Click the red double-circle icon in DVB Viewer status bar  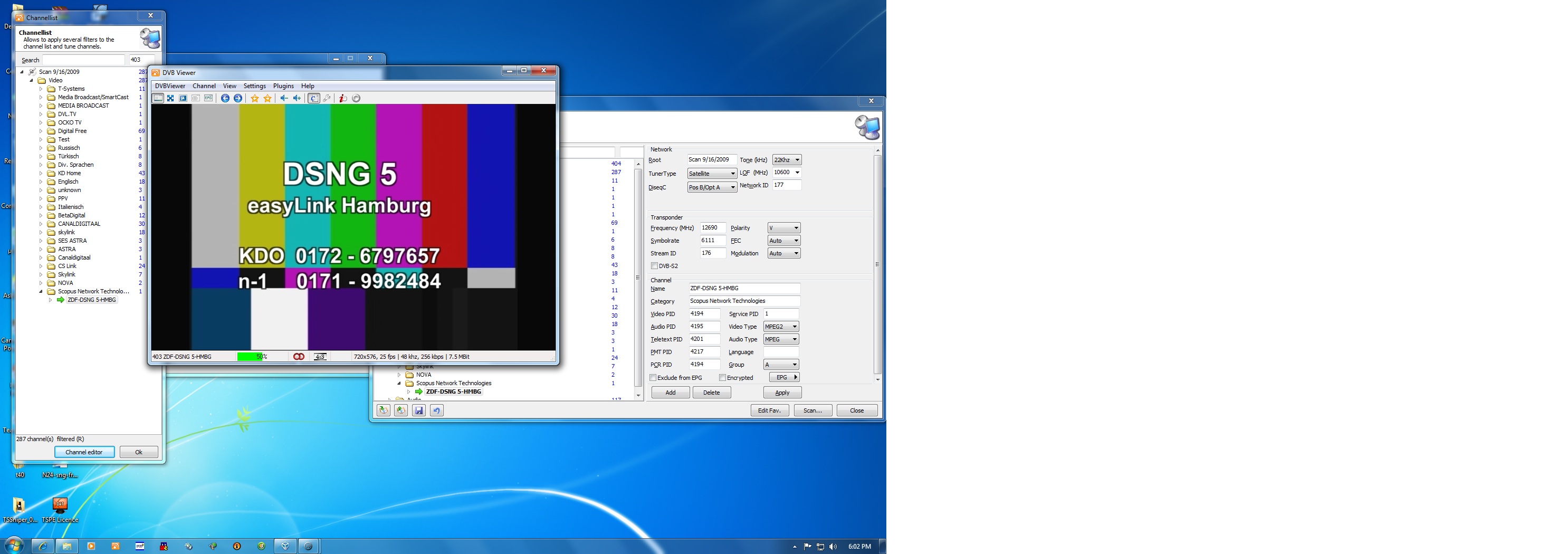coord(299,357)
